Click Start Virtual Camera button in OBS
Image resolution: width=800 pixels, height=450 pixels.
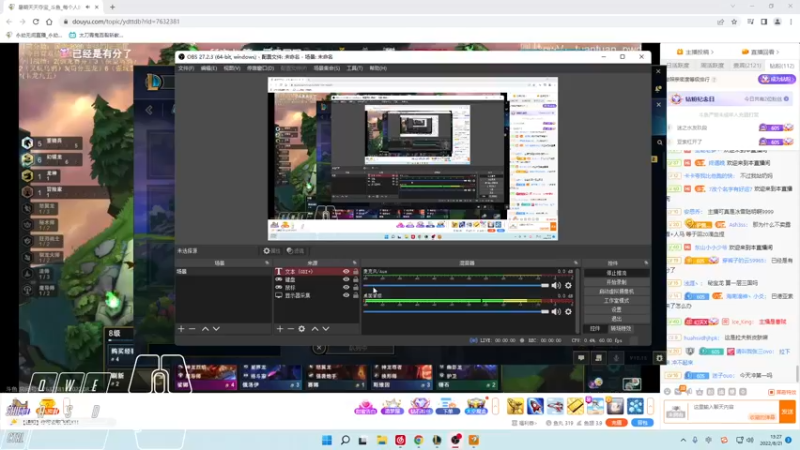616,291
